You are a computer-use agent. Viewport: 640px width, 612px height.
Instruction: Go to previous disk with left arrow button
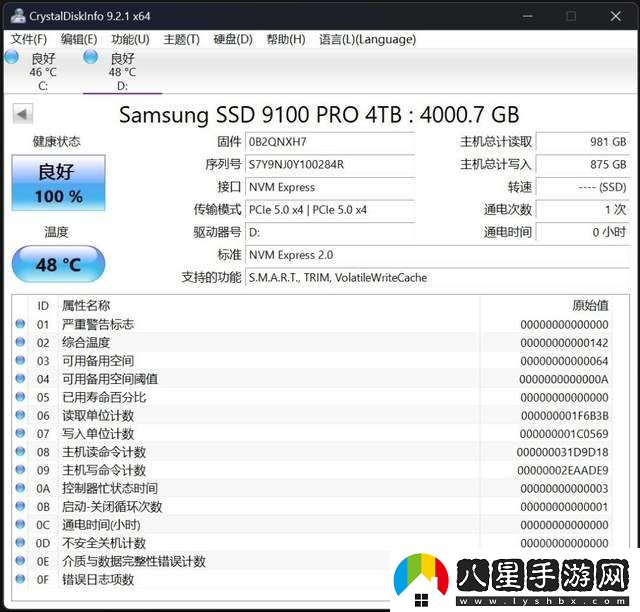22,114
